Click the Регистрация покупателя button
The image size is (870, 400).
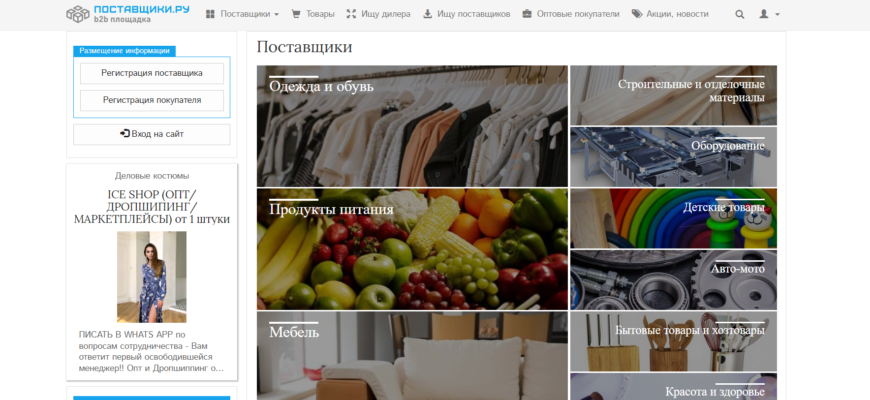152,100
